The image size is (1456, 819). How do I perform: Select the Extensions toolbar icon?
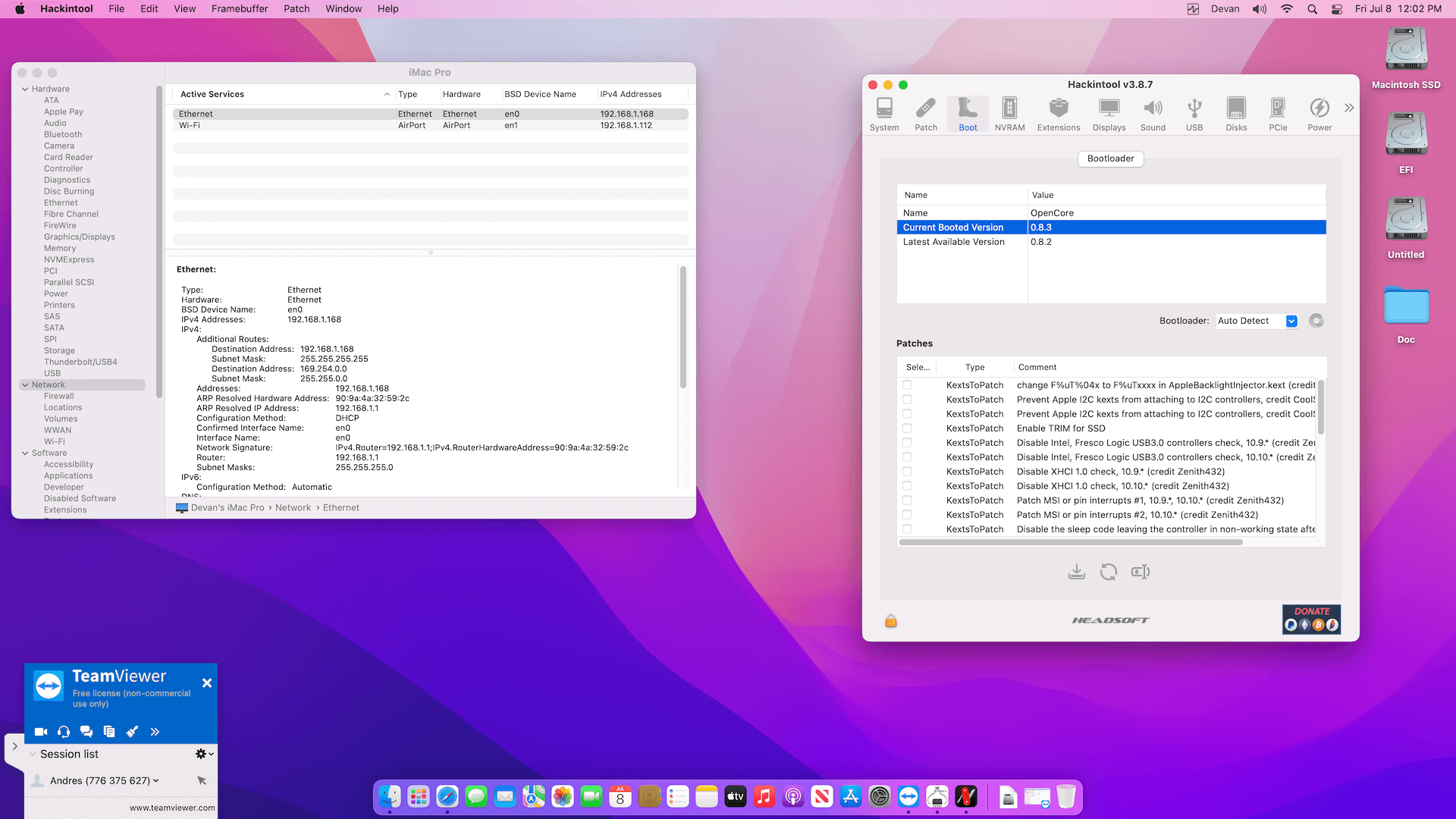1059,114
